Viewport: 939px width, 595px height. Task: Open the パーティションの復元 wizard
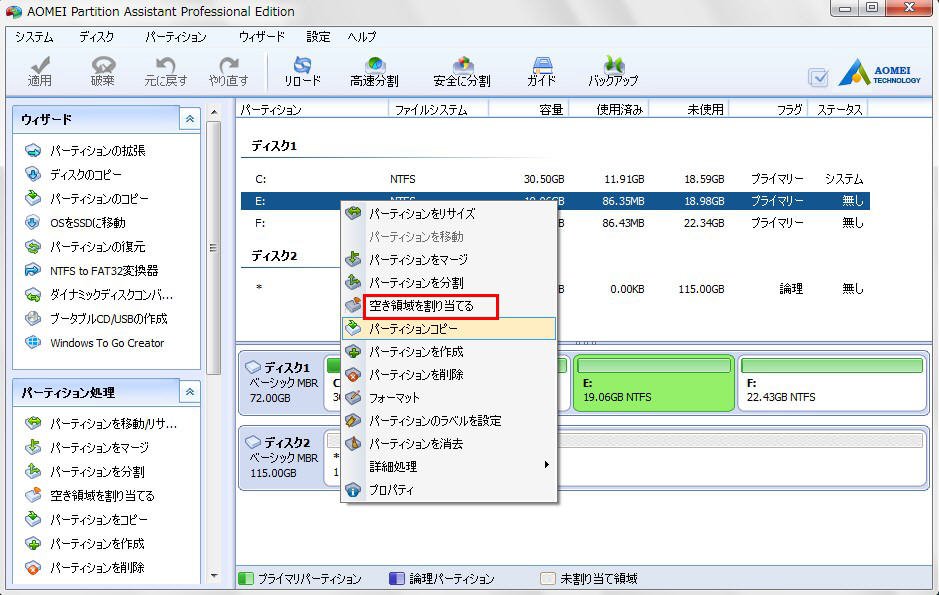coord(98,247)
